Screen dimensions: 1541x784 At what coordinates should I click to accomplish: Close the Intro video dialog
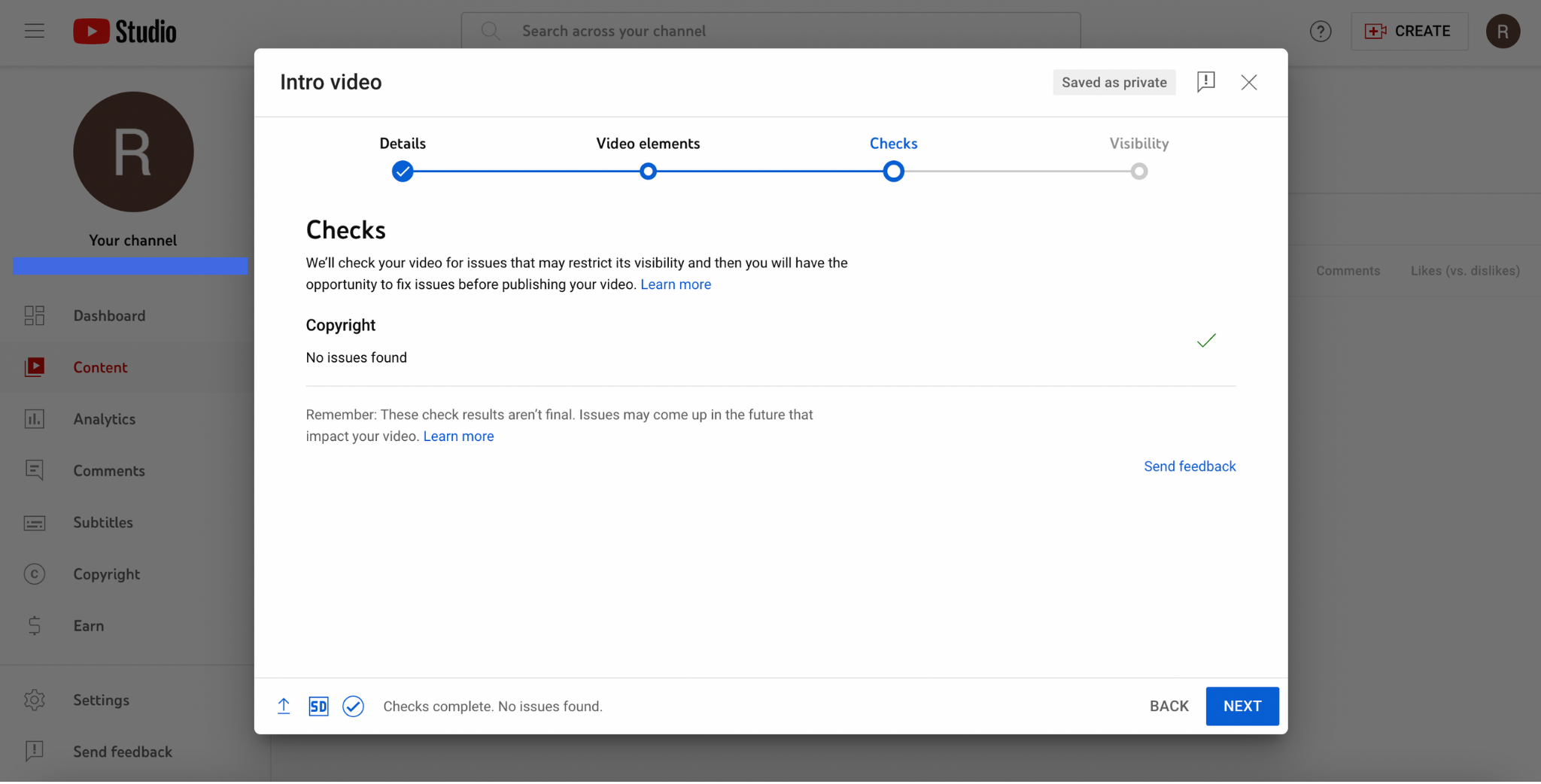pyautogui.click(x=1248, y=83)
